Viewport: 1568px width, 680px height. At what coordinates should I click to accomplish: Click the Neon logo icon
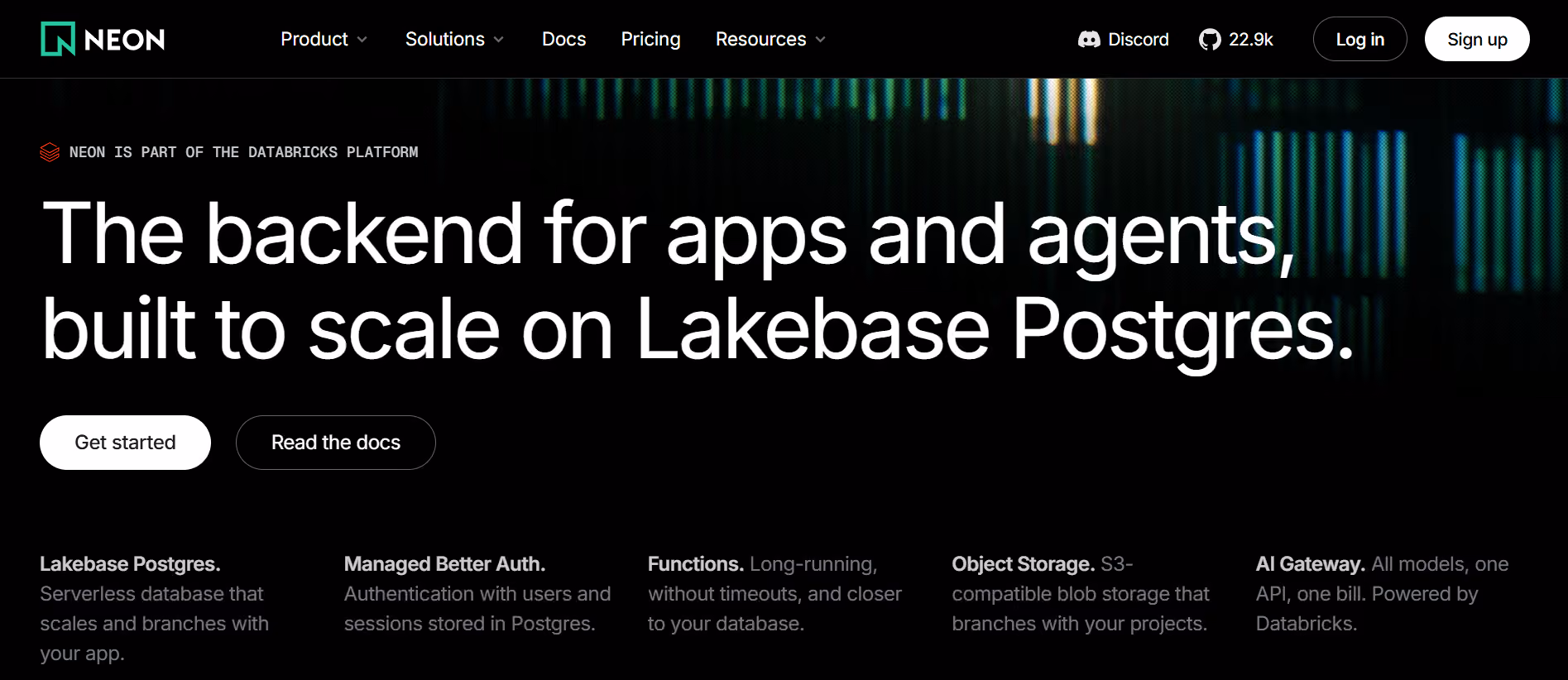[58, 39]
